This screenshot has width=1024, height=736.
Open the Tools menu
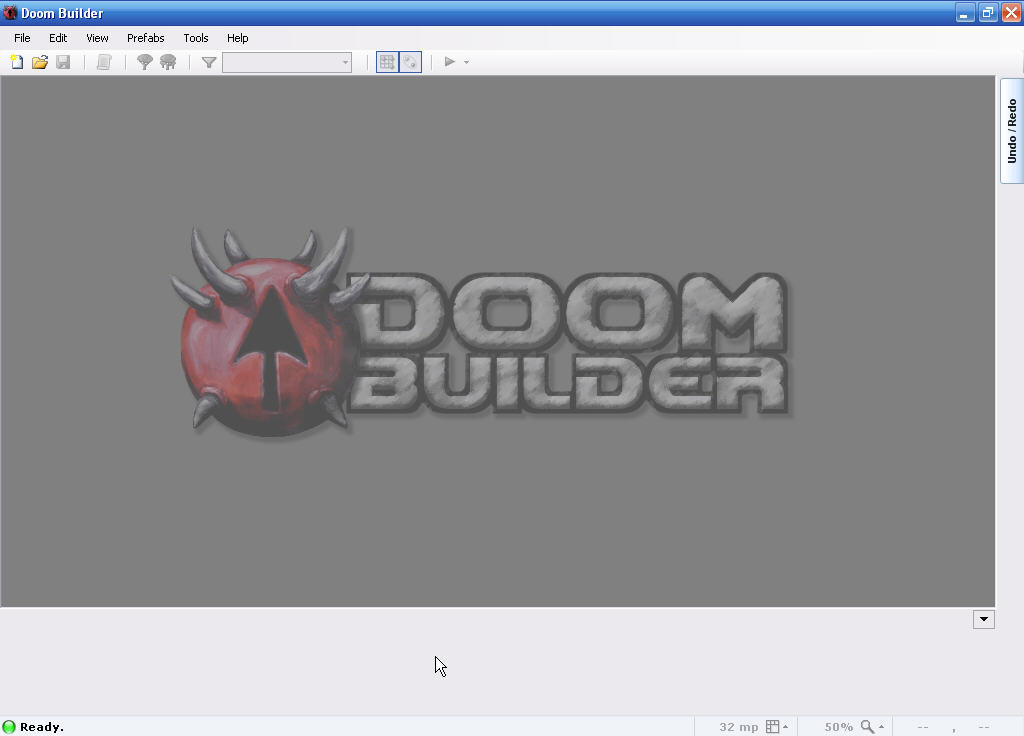tap(195, 38)
